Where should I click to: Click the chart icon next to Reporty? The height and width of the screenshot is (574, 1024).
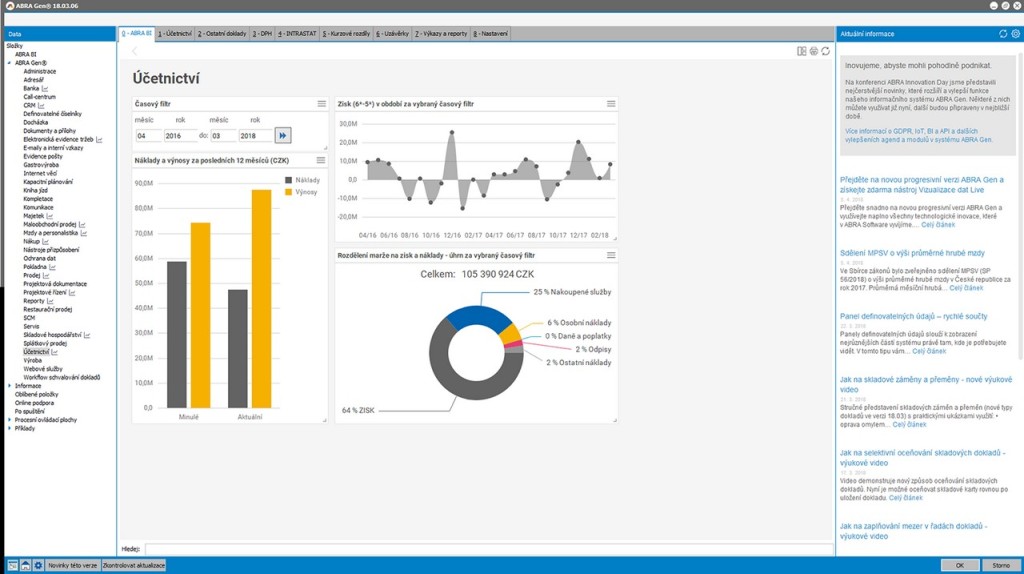click(50, 300)
